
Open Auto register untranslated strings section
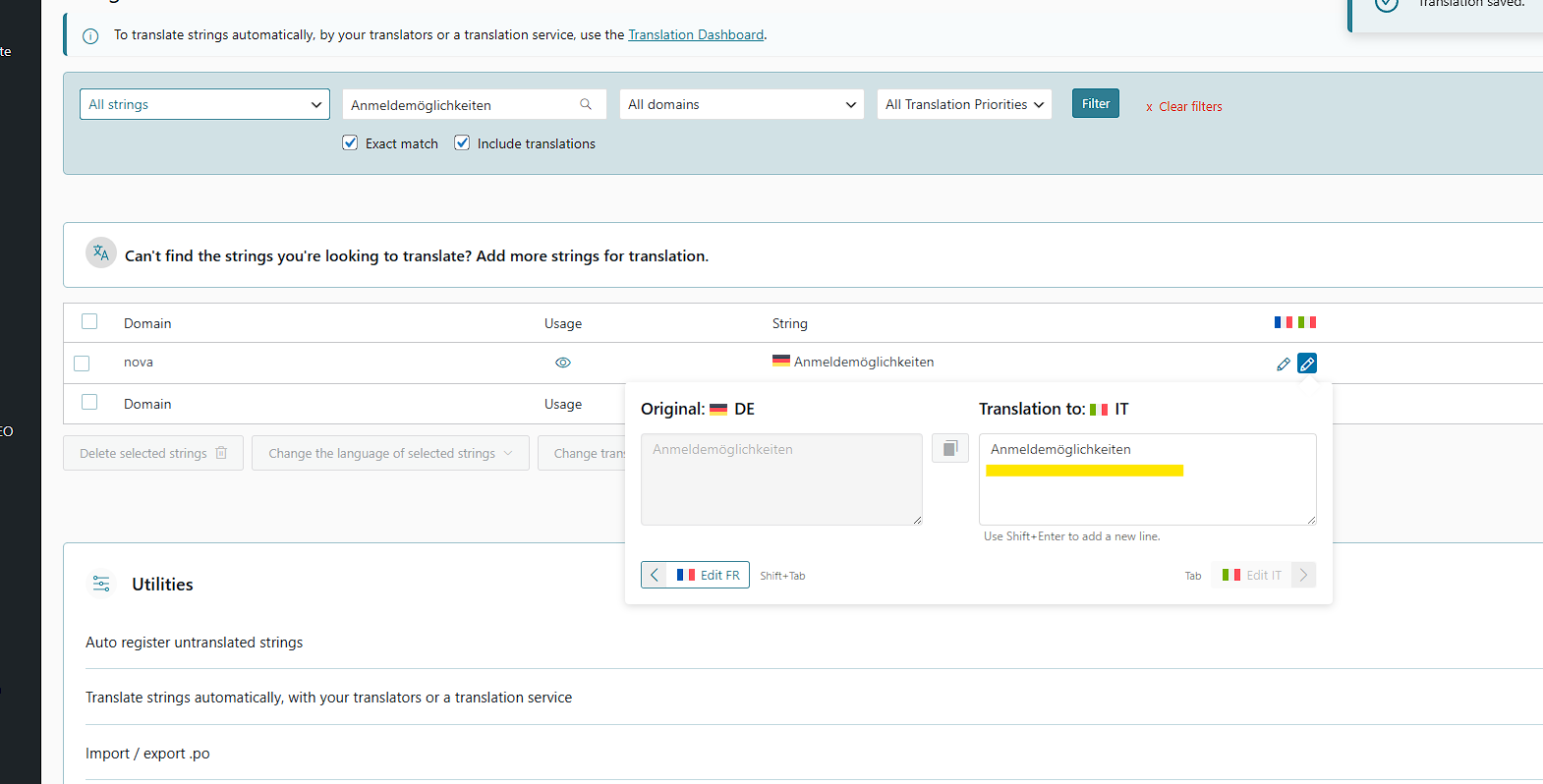pos(194,643)
